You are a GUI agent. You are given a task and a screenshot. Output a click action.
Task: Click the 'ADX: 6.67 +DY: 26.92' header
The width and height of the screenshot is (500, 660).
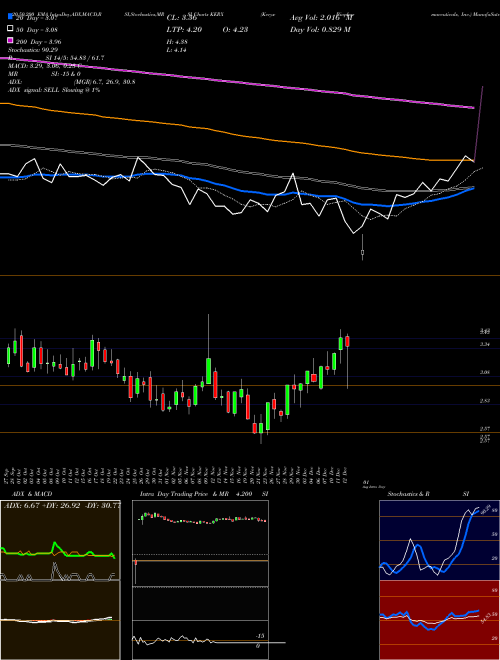[62, 505]
